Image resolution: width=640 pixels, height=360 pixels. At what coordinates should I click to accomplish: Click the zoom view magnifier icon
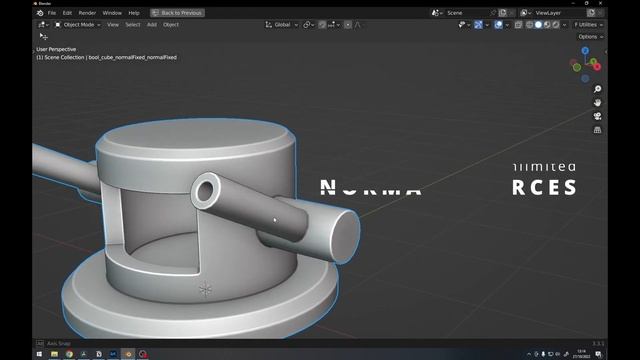[x=598, y=89]
